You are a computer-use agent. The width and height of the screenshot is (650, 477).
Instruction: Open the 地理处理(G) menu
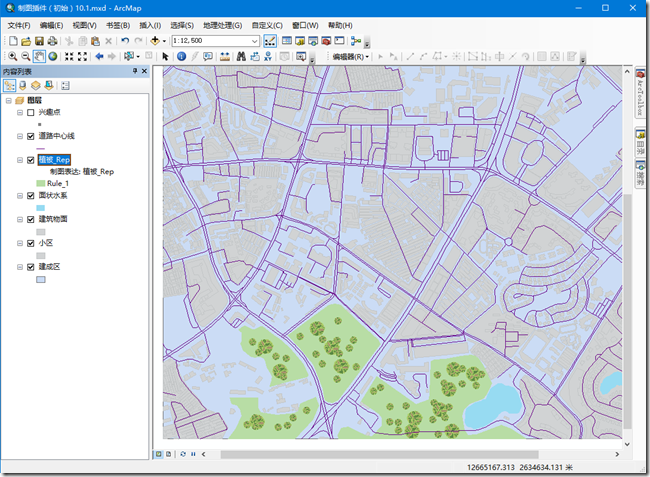pos(223,25)
